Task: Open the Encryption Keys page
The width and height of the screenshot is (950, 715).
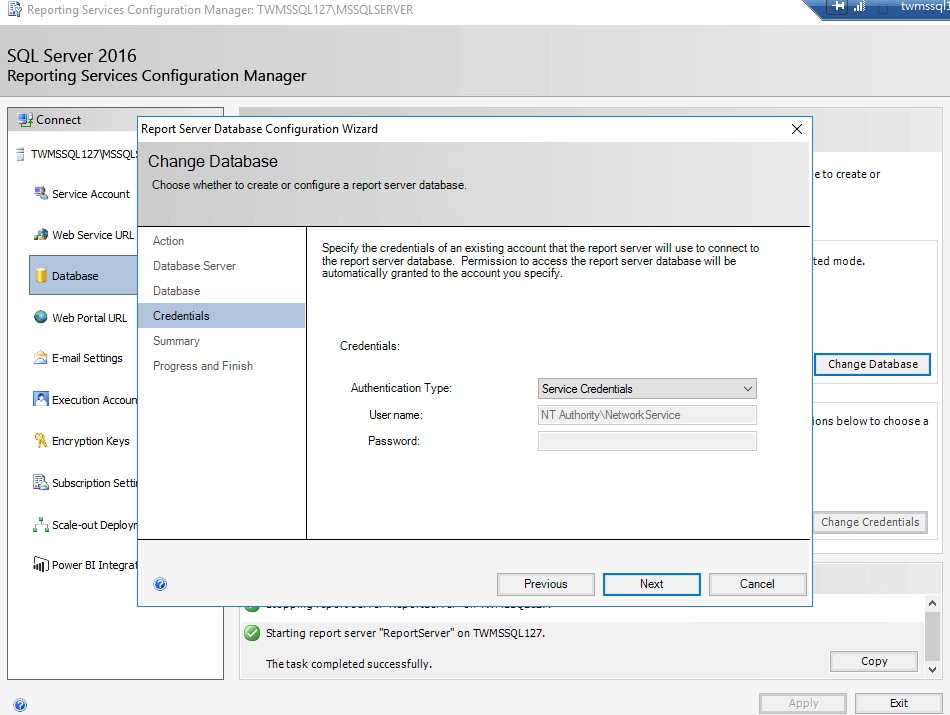Action: 91,441
